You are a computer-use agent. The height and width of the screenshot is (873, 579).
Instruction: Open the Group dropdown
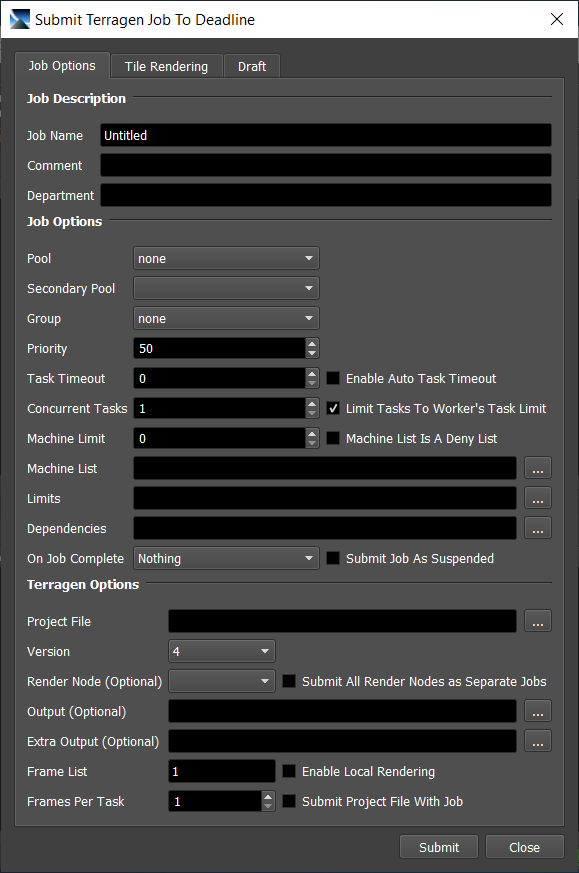click(x=226, y=318)
